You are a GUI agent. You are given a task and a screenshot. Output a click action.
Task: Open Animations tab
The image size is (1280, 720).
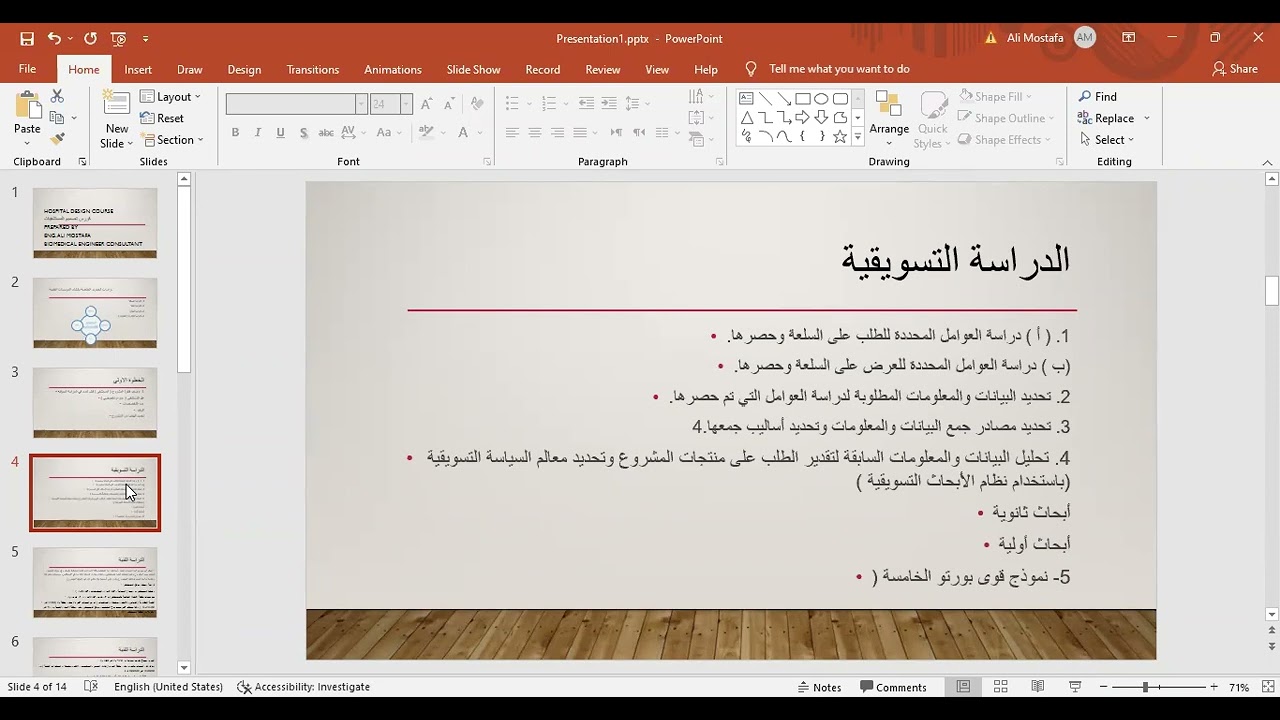pyautogui.click(x=393, y=69)
